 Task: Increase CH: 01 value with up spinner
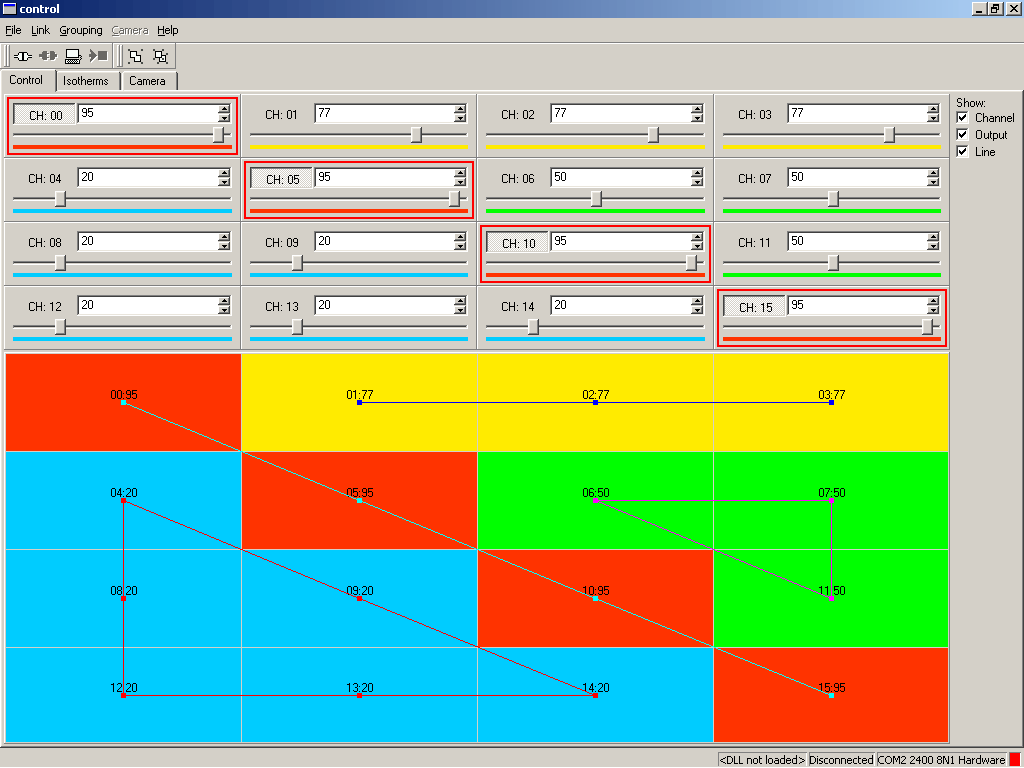(460, 110)
